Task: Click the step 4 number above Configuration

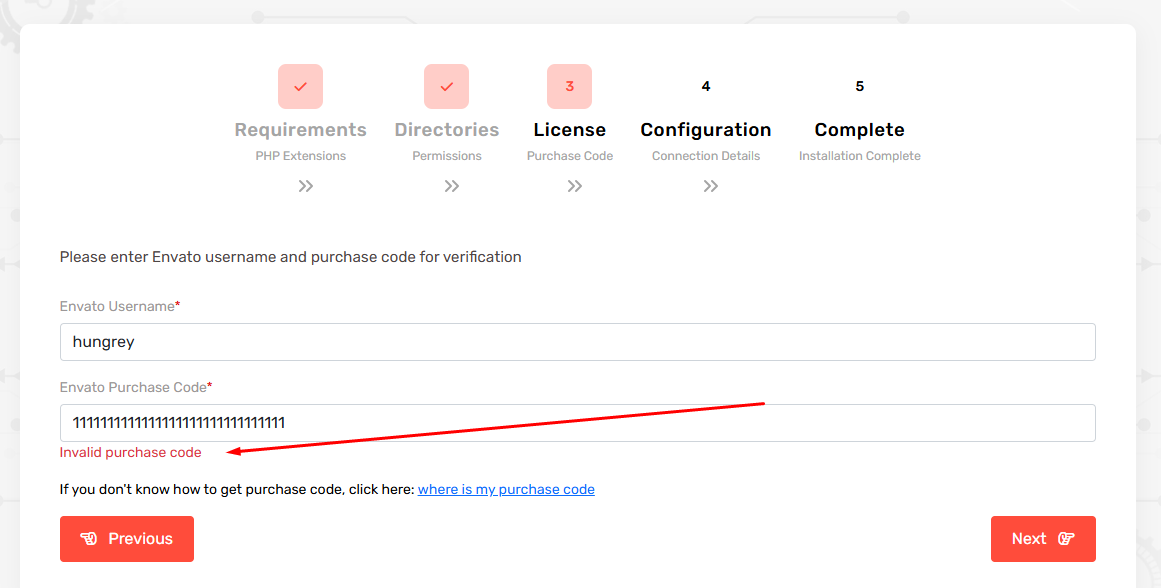Action: [x=706, y=87]
